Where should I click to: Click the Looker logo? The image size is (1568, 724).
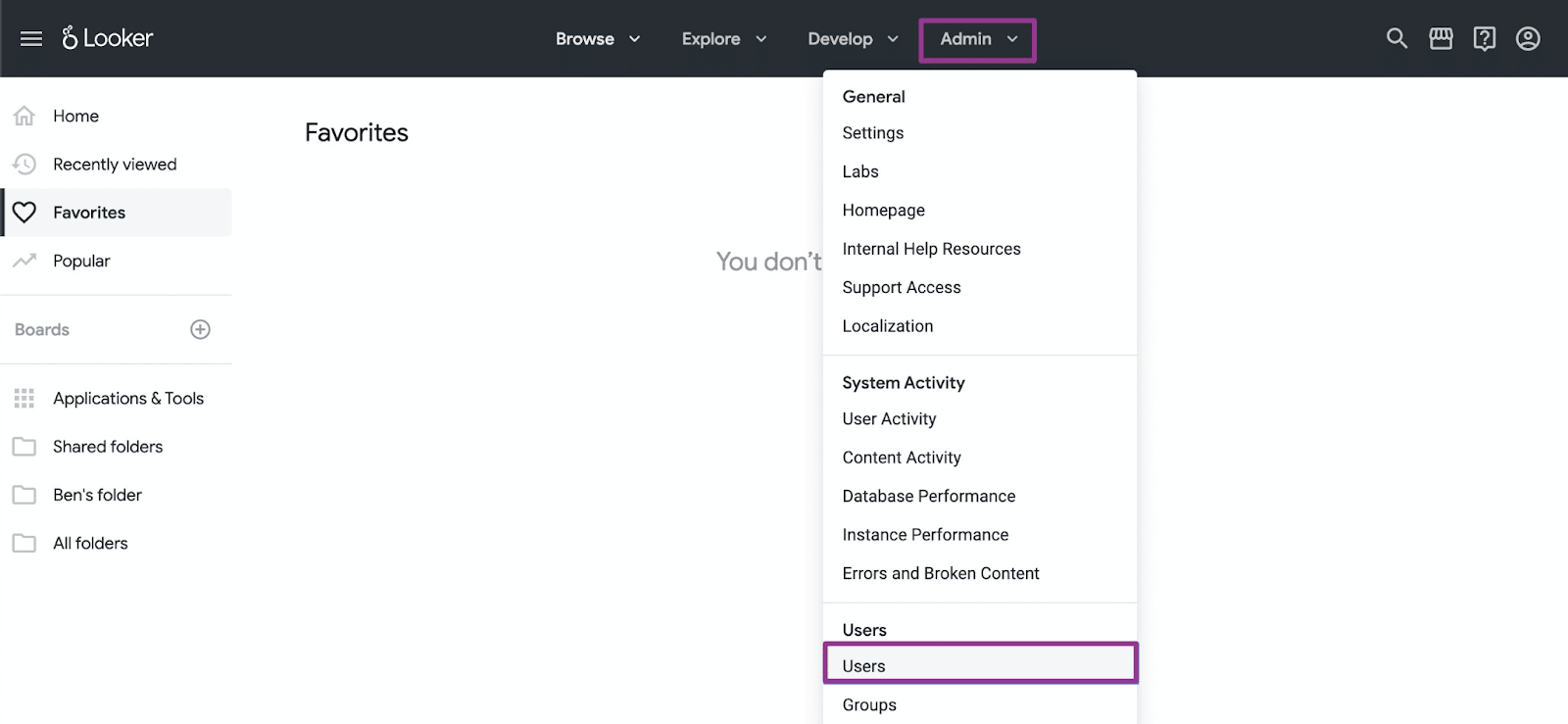click(x=108, y=38)
